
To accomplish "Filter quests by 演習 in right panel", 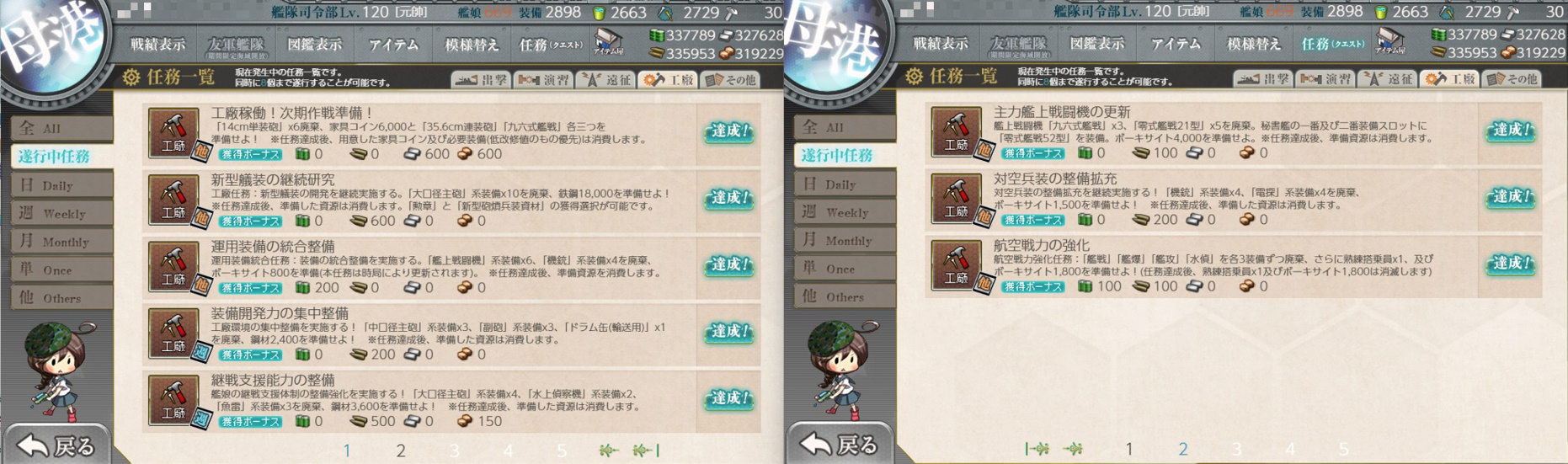I will coord(1326,79).
